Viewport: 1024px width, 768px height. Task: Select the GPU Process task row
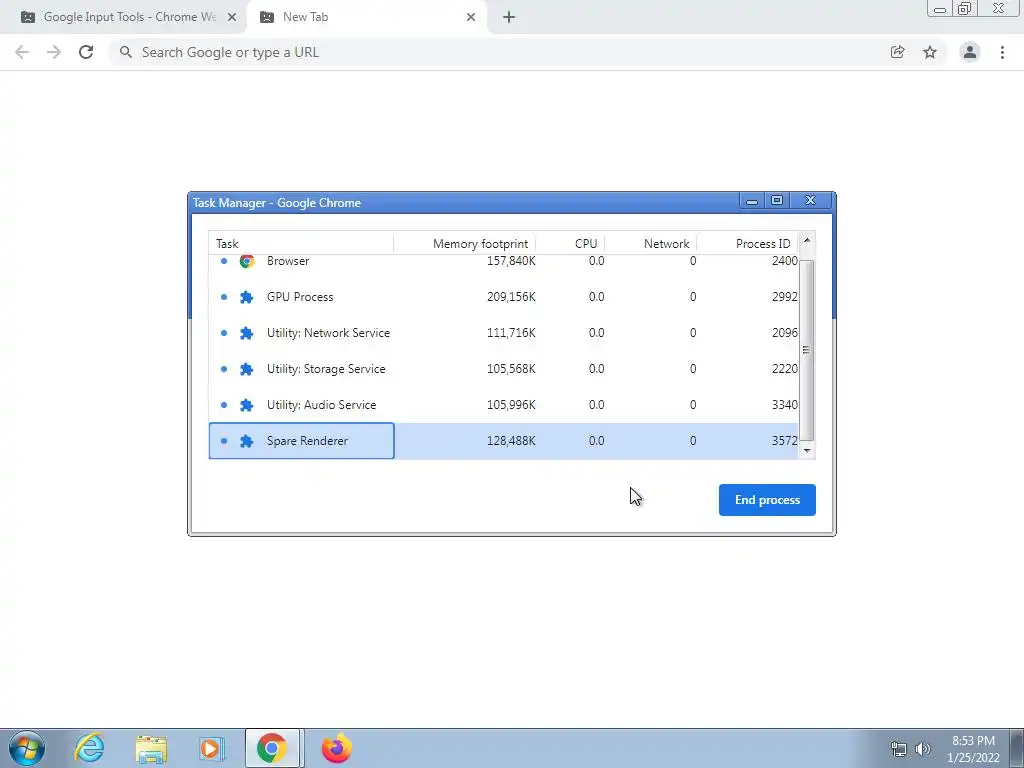tap(503, 297)
